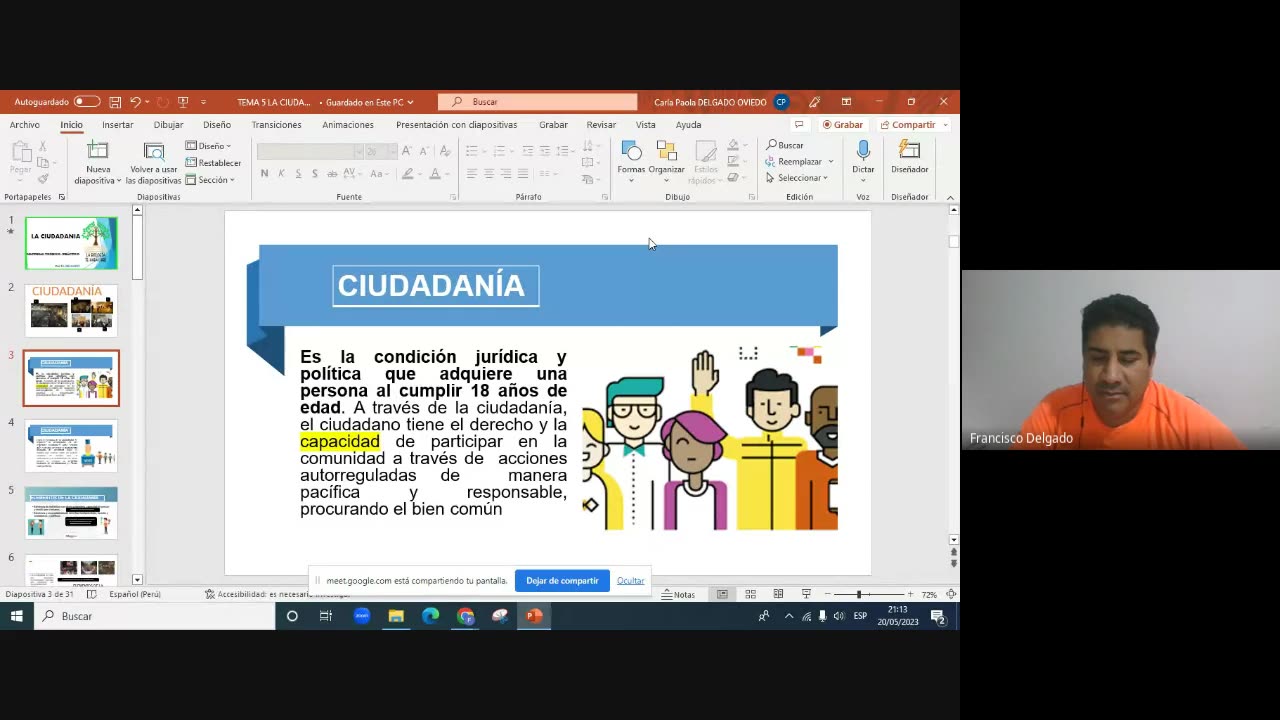Open the Notas pane button
This screenshot has width=1280, height=720.
coord(678,594)
